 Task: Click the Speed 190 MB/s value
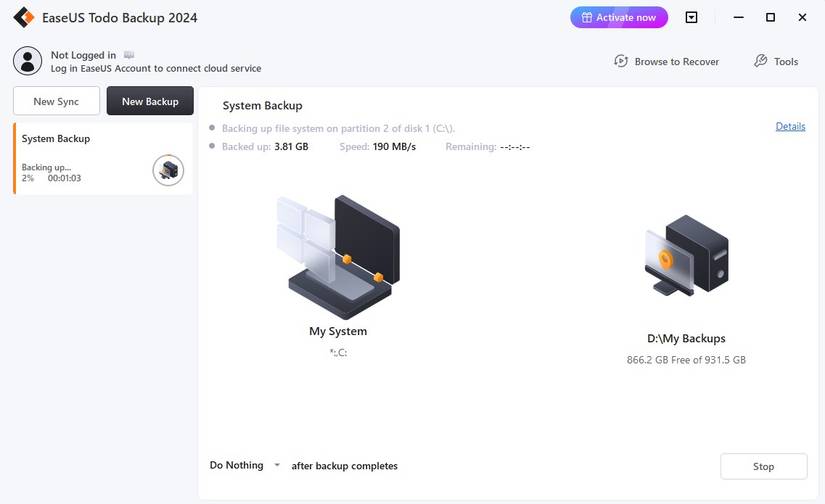tap(394, 147)
